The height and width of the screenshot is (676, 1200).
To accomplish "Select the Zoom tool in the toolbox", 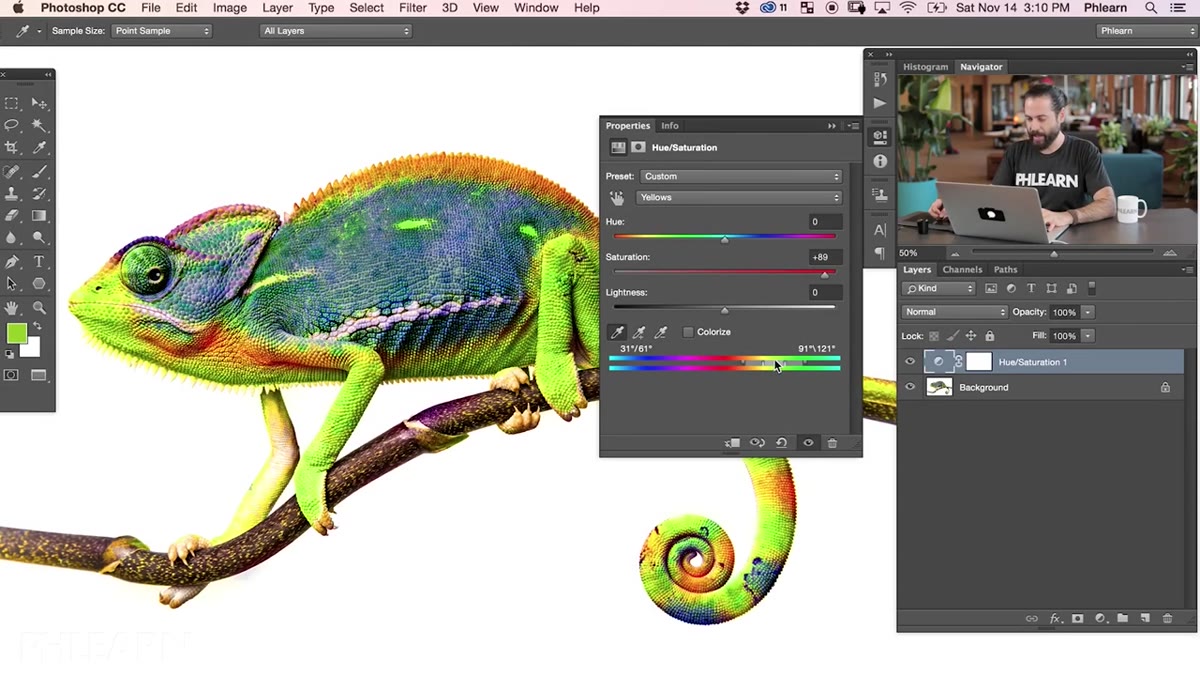I will point(39,308).
